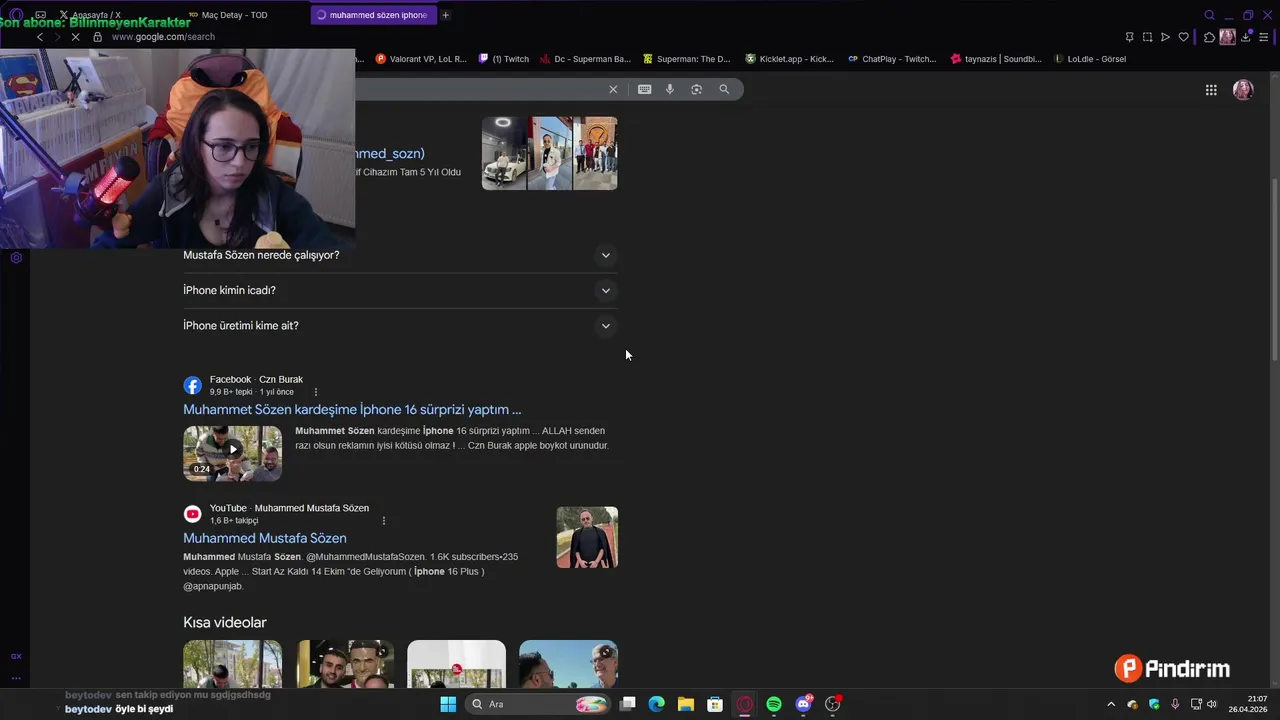The height and width of the screenshot is (720, 1280).
Task: Expand 'İPhone kimin icadı?' question
Action: (400, 290)
